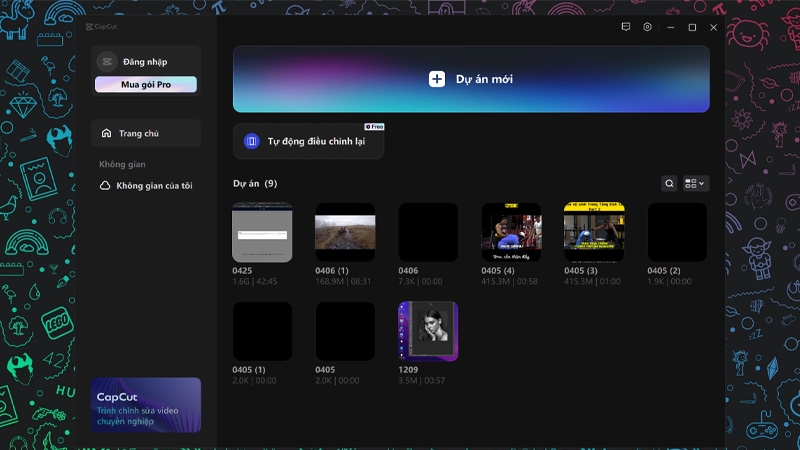
Task: Open project thumbnail 0406 (1)
Action: tap(345, 232)
